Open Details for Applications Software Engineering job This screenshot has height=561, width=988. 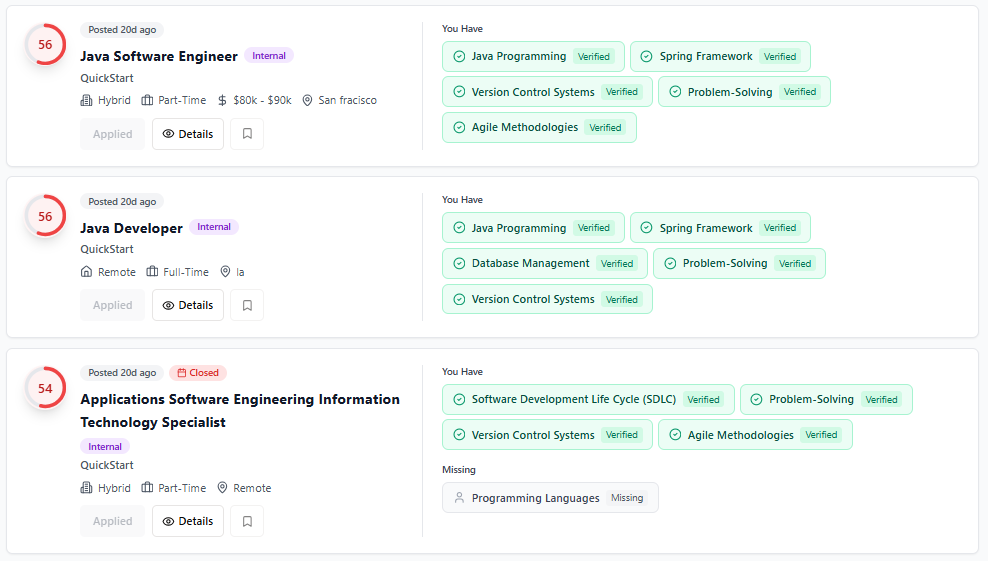coord(188,521)
